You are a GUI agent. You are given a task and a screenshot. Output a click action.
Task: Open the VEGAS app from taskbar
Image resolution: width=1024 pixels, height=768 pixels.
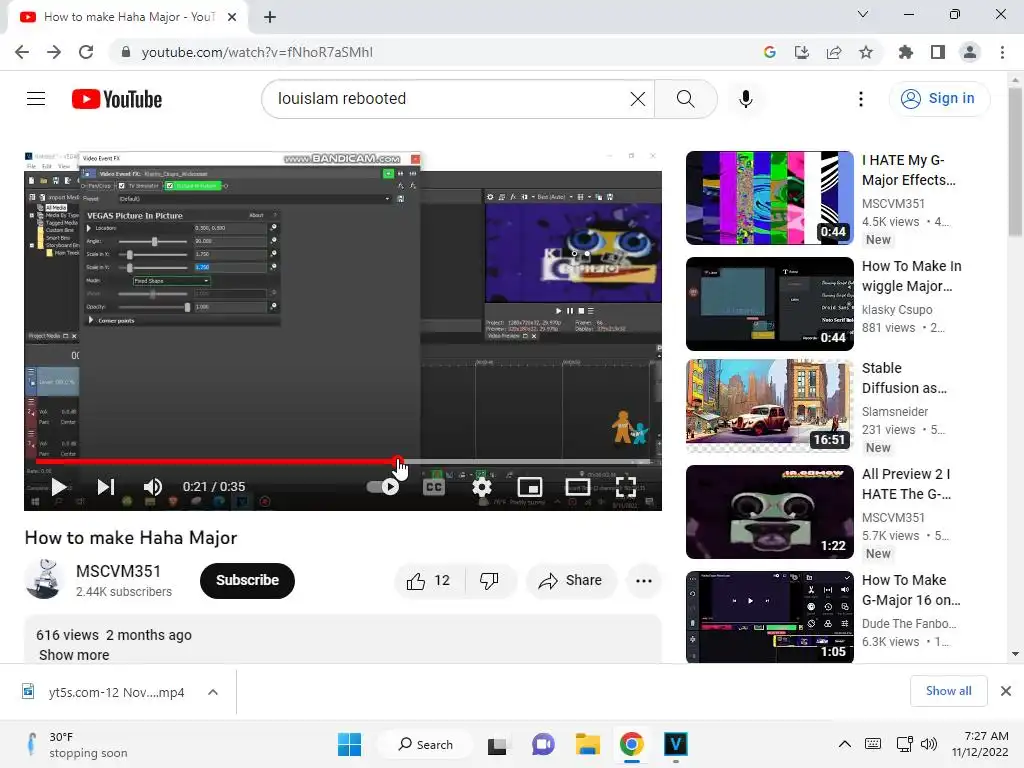coord(675,744)
